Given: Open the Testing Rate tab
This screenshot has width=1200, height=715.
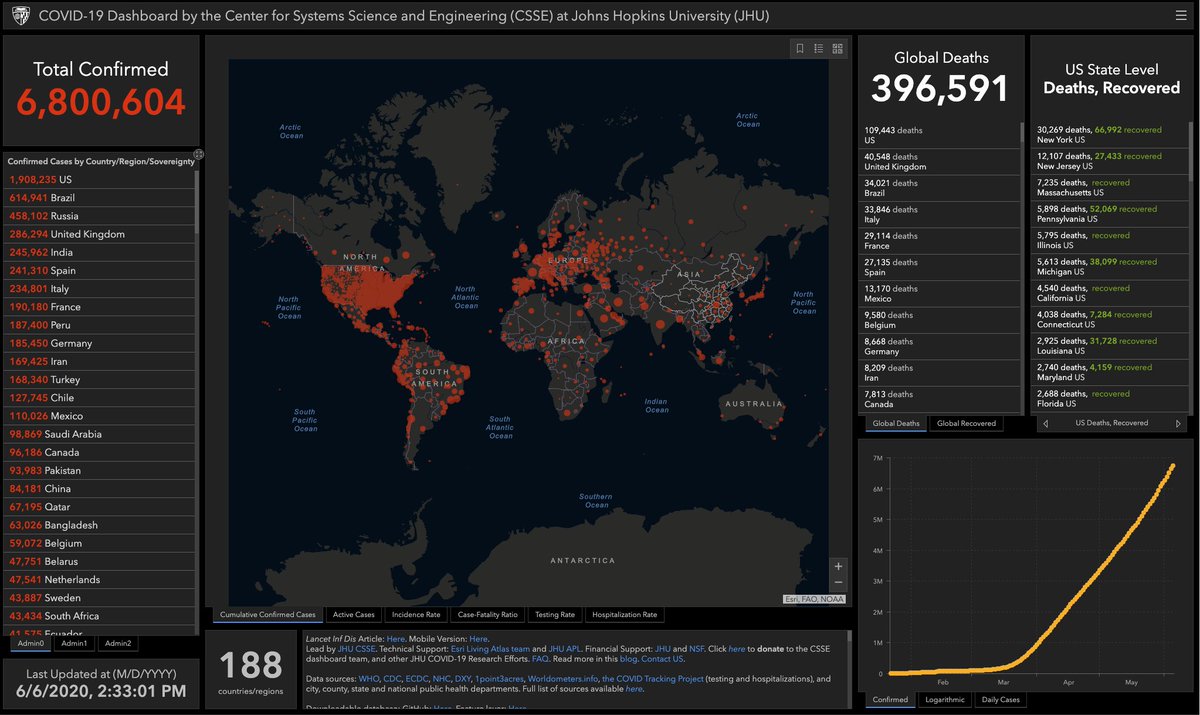Looking at the screenshot, I should pos(555,614).
